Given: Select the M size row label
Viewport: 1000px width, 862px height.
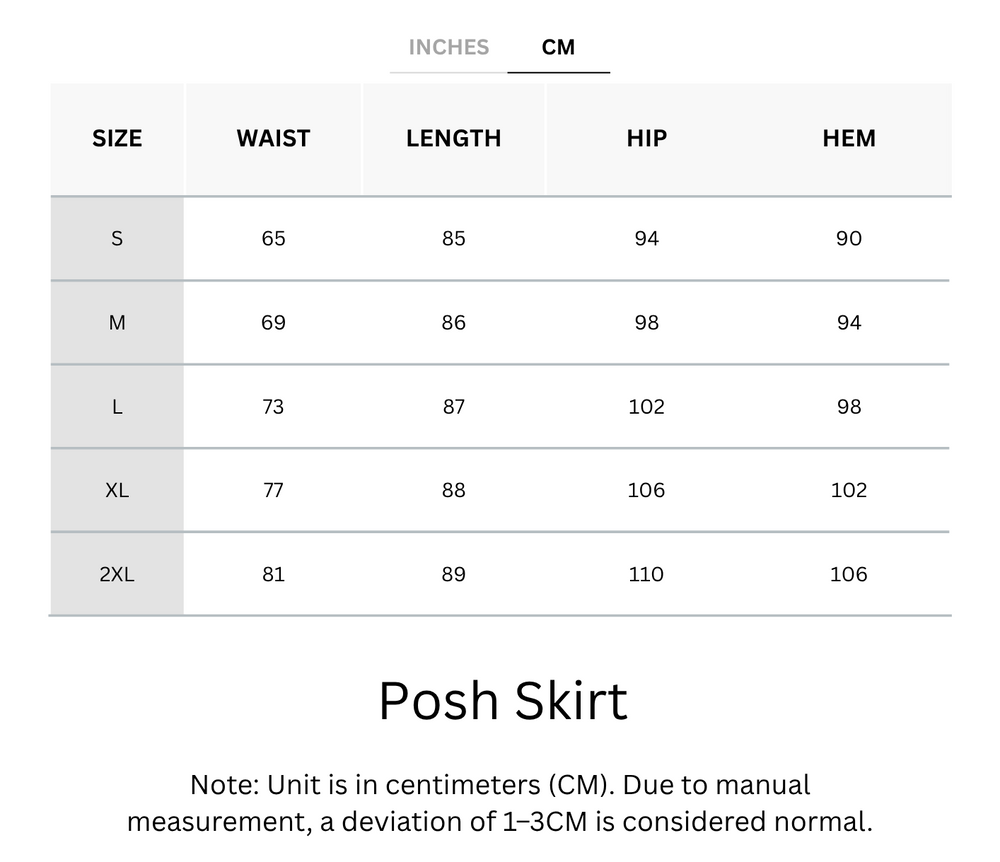Looking at the screenshot, I should 117,323.
